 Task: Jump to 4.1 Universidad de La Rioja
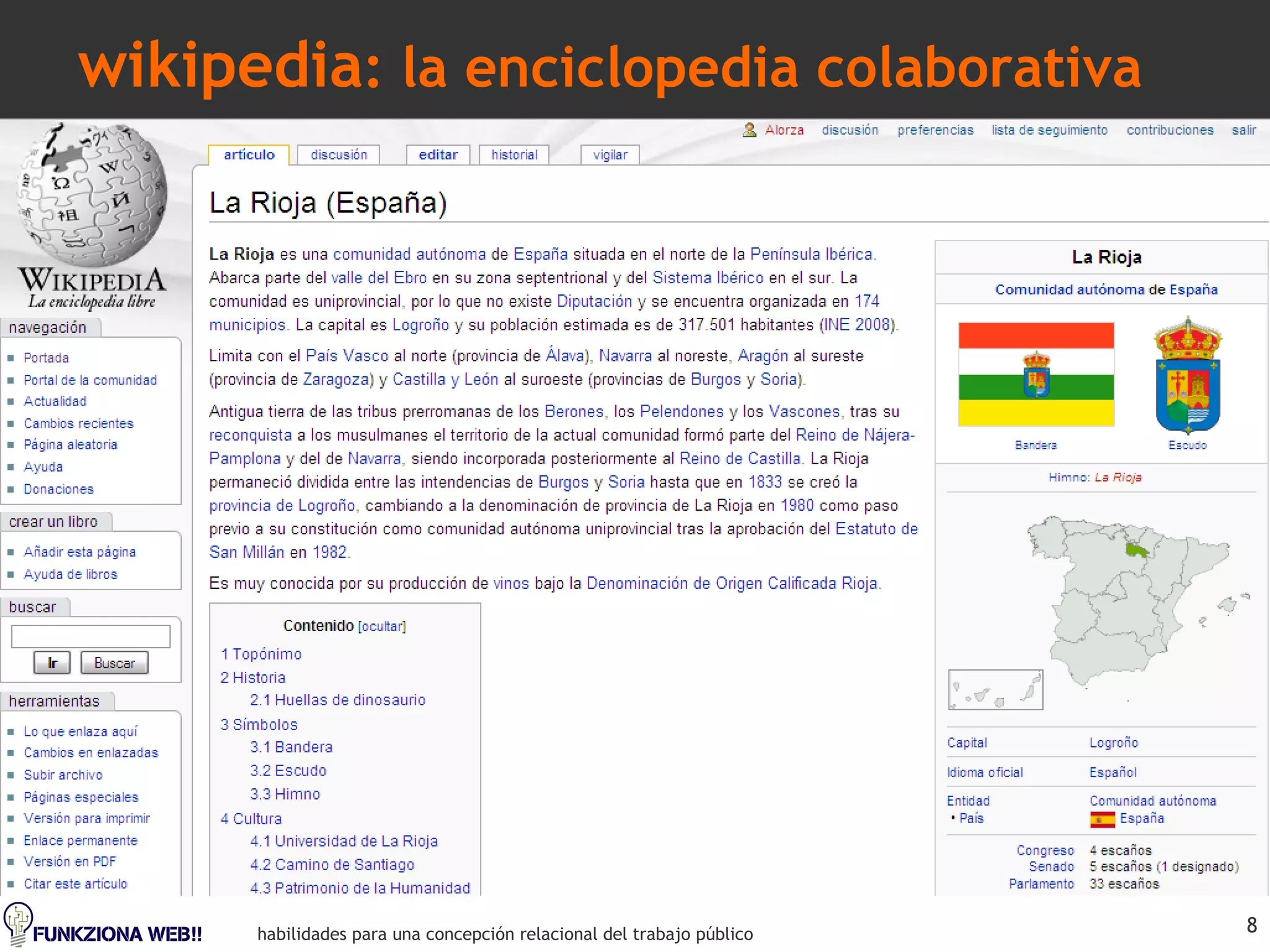[x=344, y=841]
